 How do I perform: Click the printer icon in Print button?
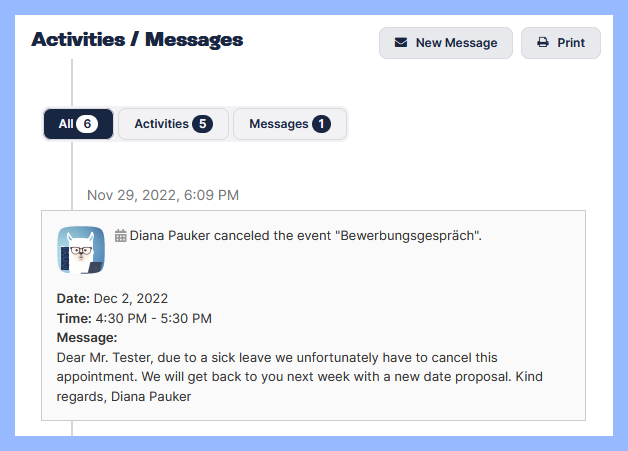543,42
